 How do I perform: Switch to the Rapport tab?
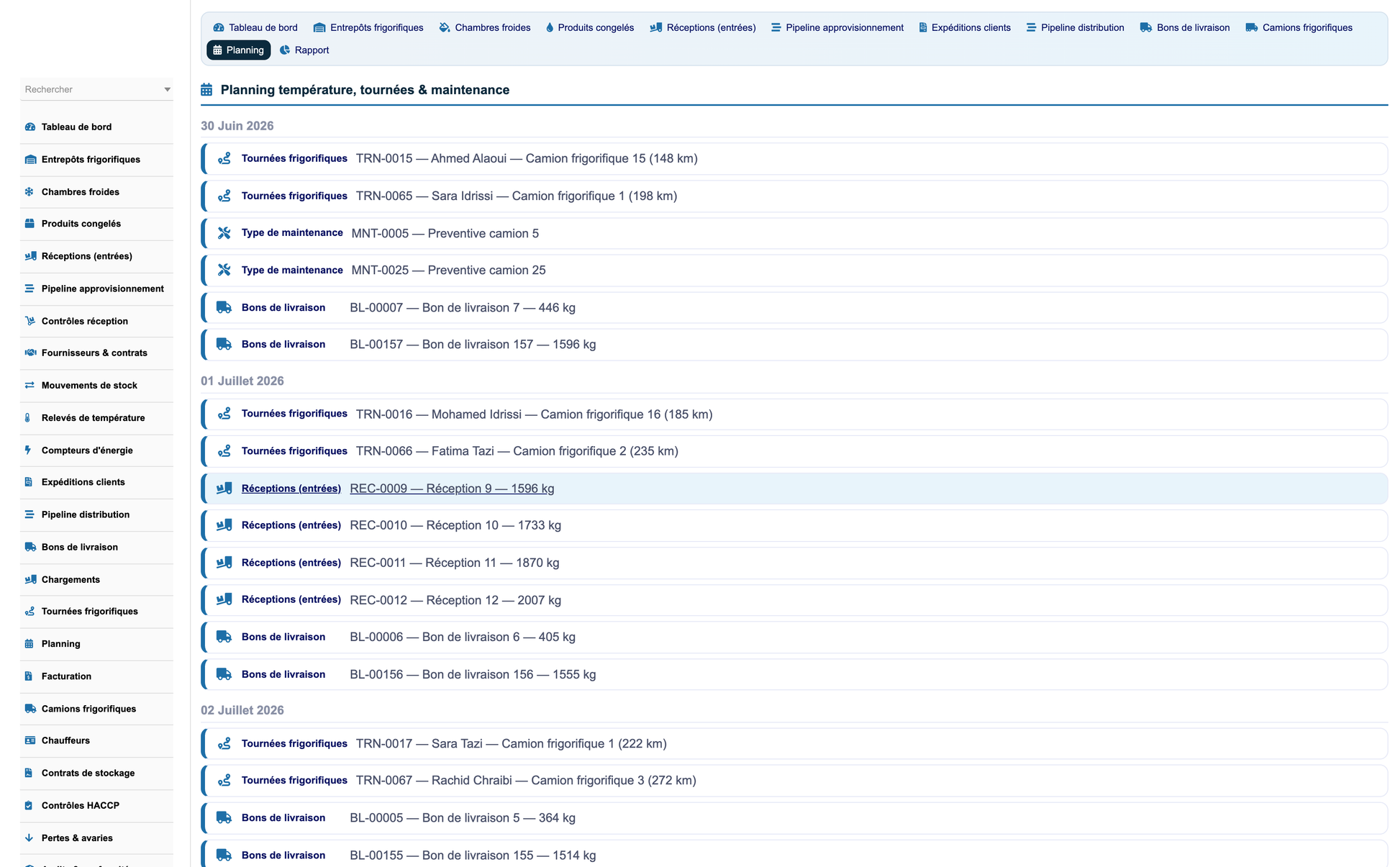click(304, 50)
